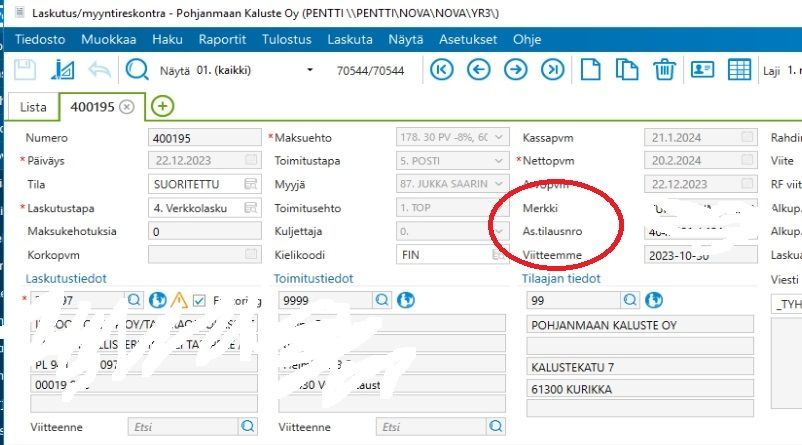This screenshot has height=445, width=802.
Task: Toggle the Factoring checkbox
Action: pyautogui.click(x=199, y=301)
